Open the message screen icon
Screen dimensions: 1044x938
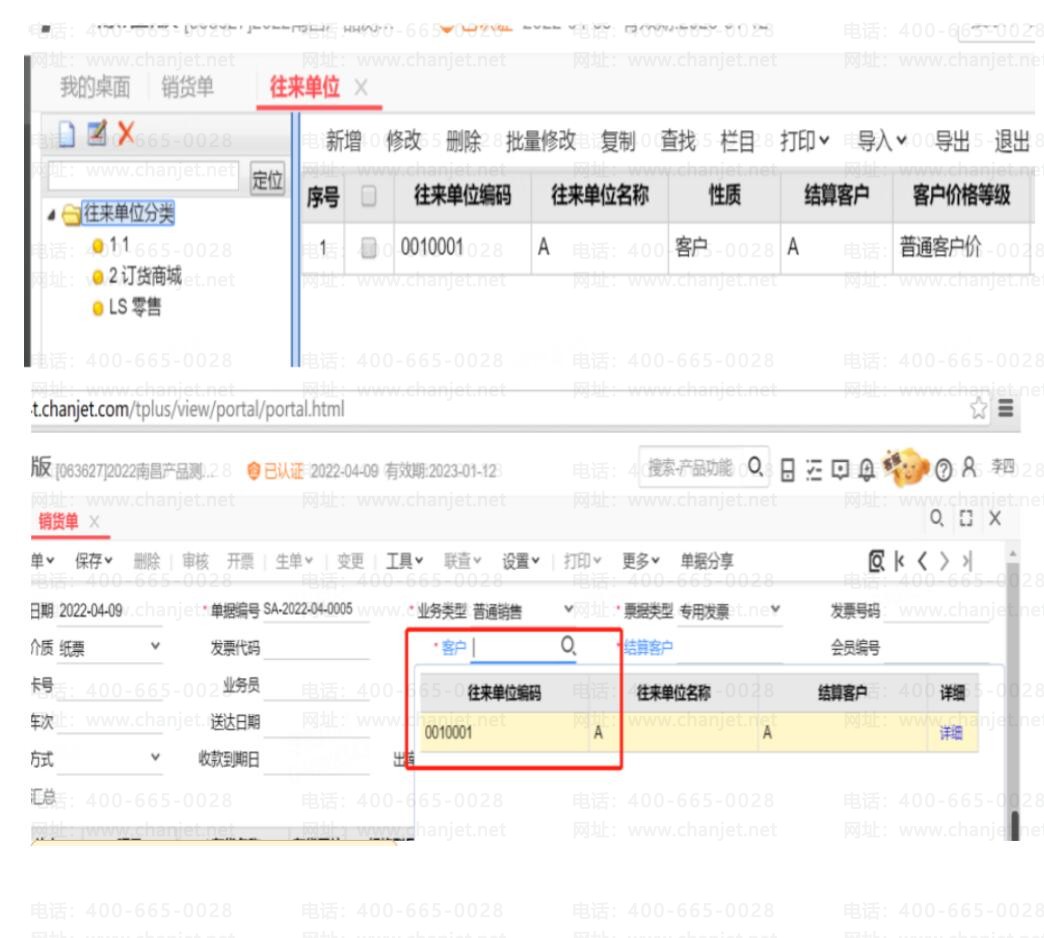(840, 470)
